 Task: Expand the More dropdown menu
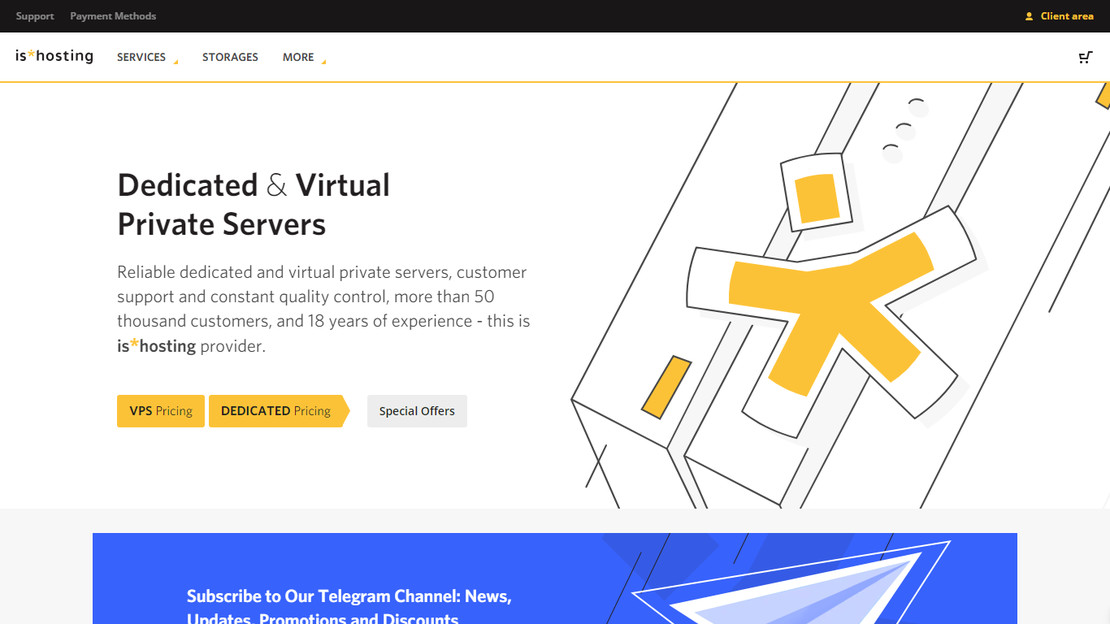coord(304,57)
